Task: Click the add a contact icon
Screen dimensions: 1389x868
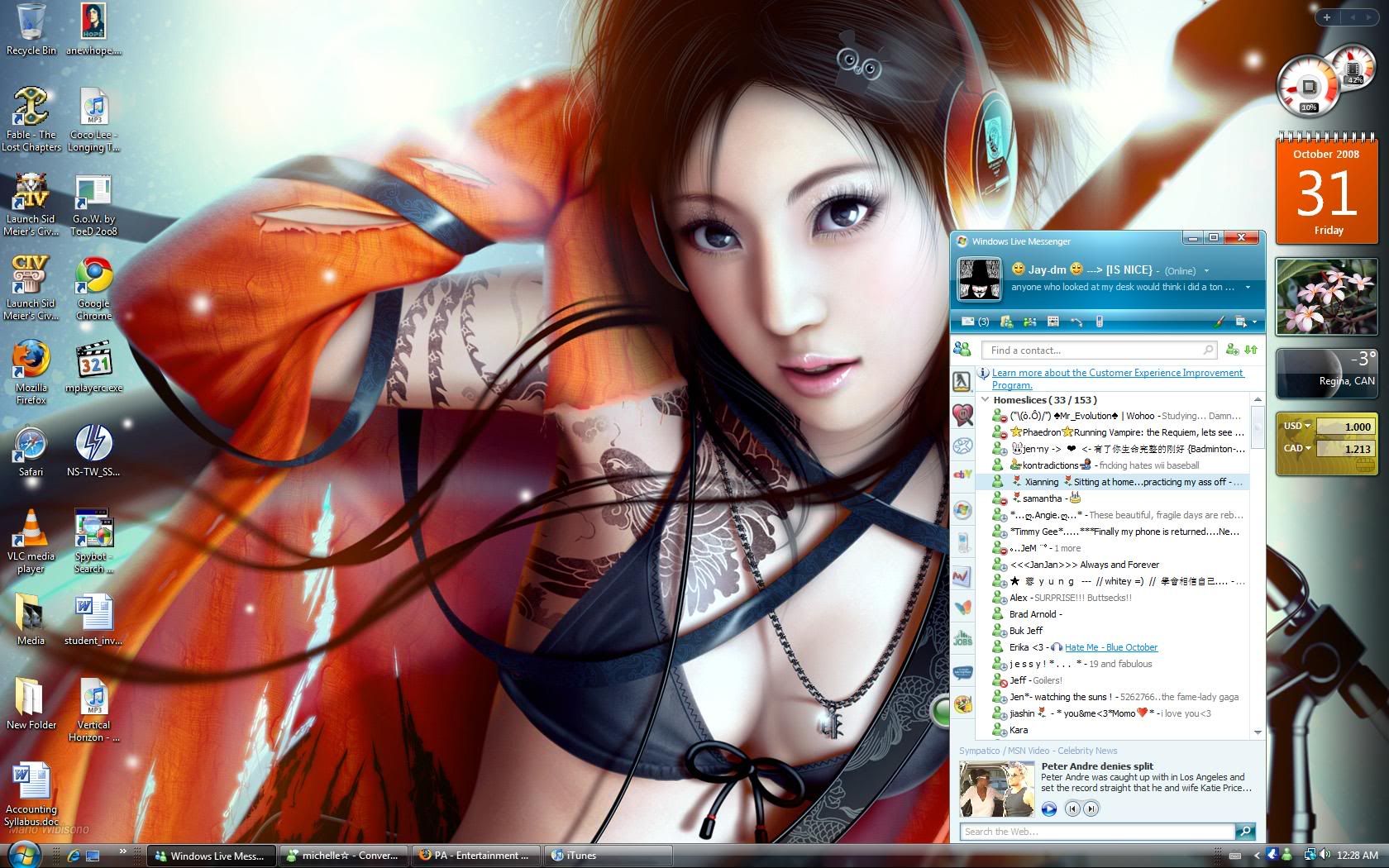Action: point(1232,350)
